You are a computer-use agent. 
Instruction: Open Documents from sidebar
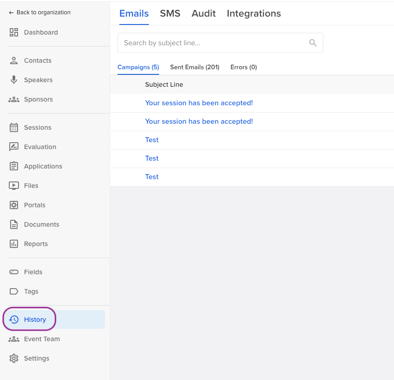[x=42, y=224]
